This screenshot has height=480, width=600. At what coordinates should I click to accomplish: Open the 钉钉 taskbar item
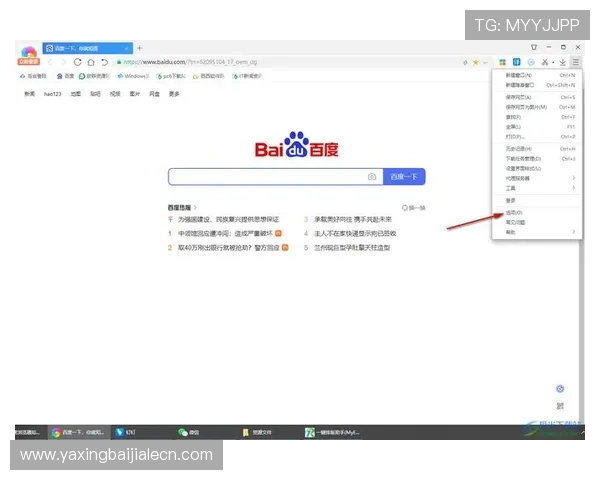click(126, 432)
